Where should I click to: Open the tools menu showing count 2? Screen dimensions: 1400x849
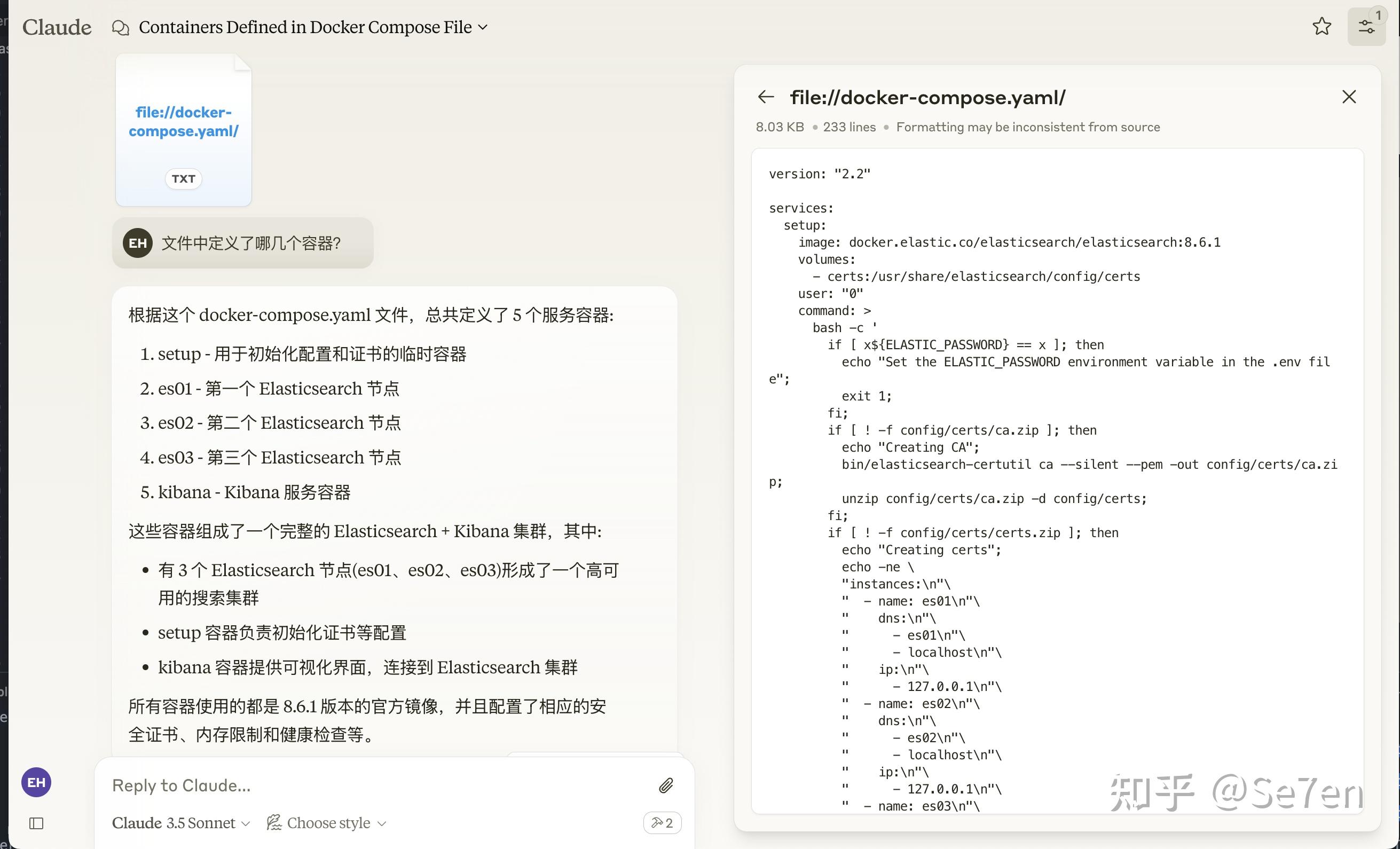tap(662, 822)
